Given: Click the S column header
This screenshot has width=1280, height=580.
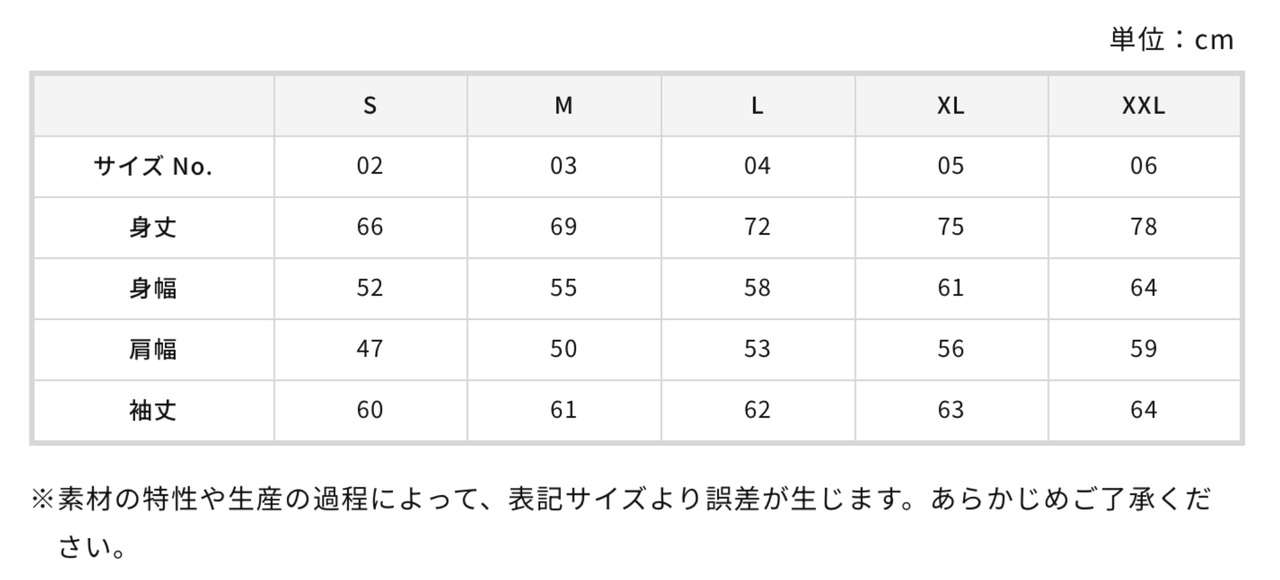Looking at the screenshot, I should point(370,106).
